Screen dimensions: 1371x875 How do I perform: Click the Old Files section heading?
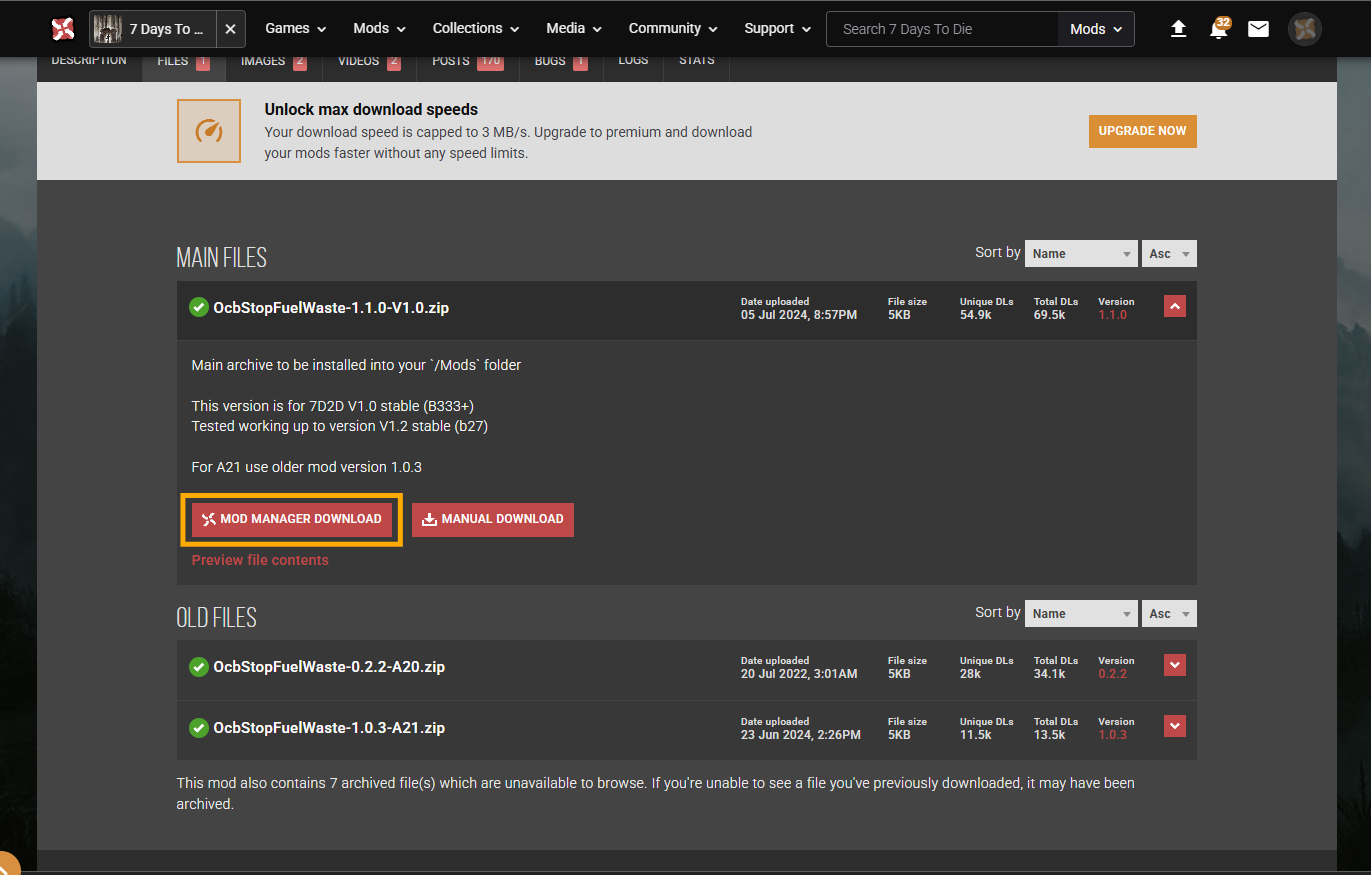point(217,618)
